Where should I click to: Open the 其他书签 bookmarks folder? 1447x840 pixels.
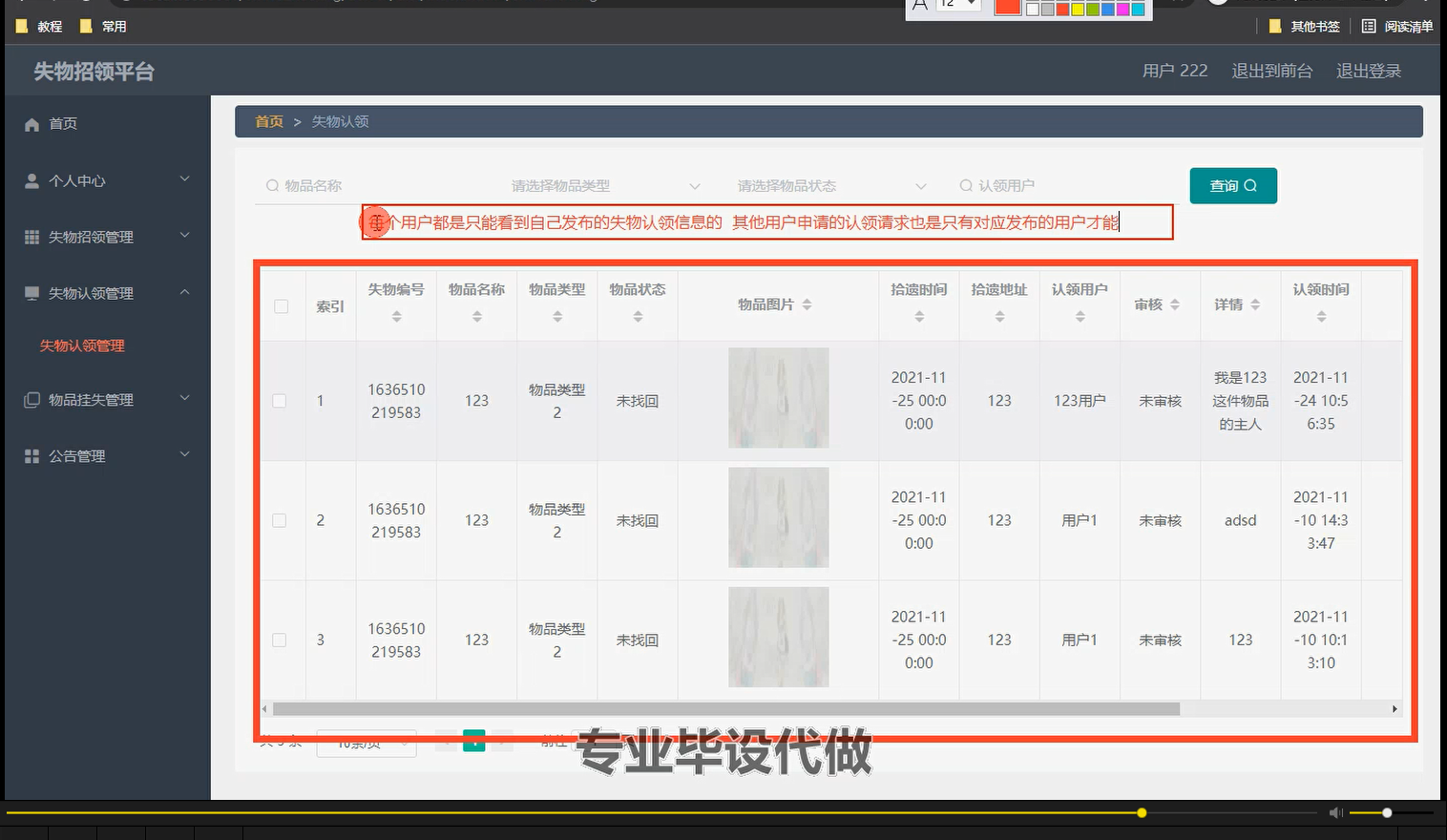[1304, 27]
